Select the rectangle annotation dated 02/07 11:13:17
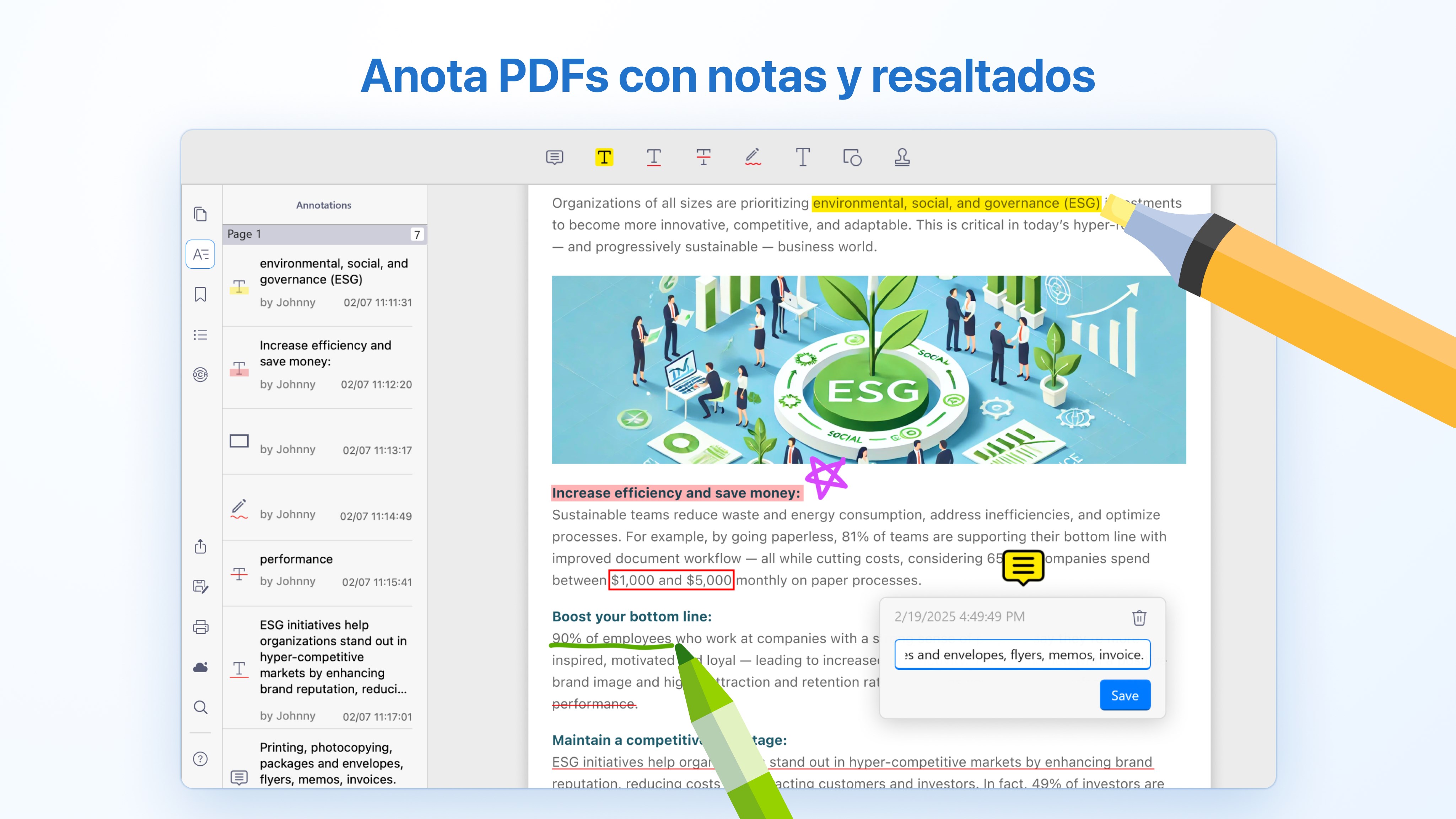The height and width of the screenshot is (819, 1456). pos(324,442)
